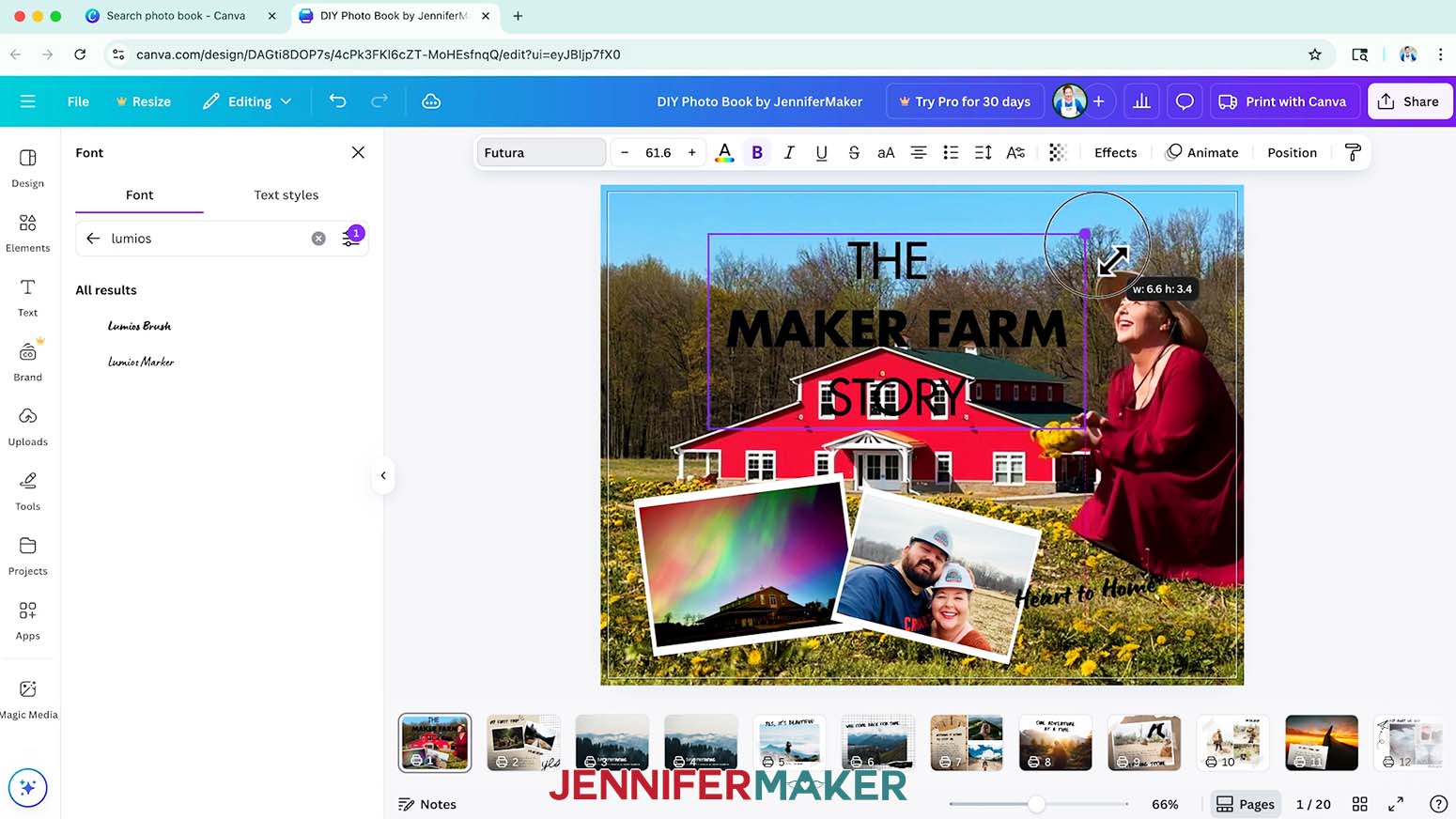Image resolution: width=1456 pixels, height=819 pixels.
Task: Open Notes panel
Action: 427,804
